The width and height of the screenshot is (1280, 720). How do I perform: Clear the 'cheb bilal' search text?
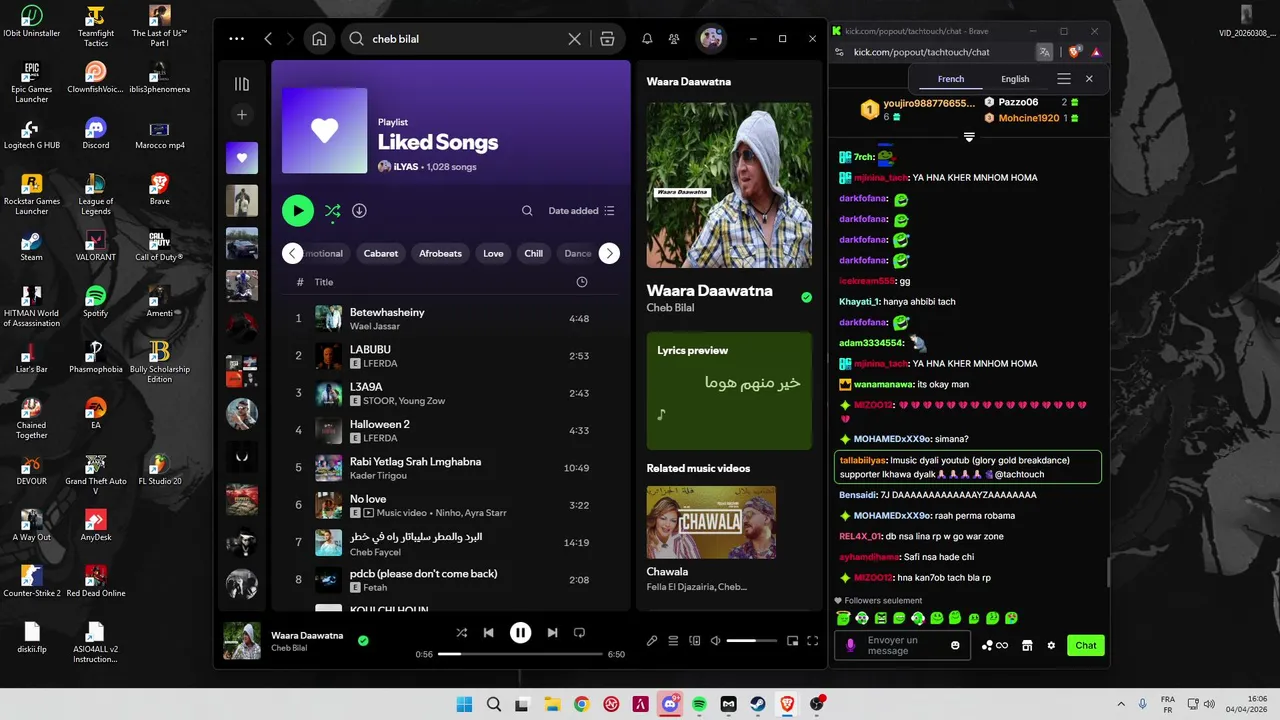click(574, 39)
